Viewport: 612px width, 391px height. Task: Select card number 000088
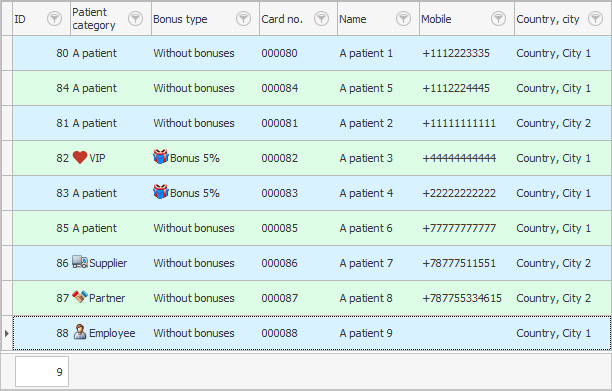(279, 333)
